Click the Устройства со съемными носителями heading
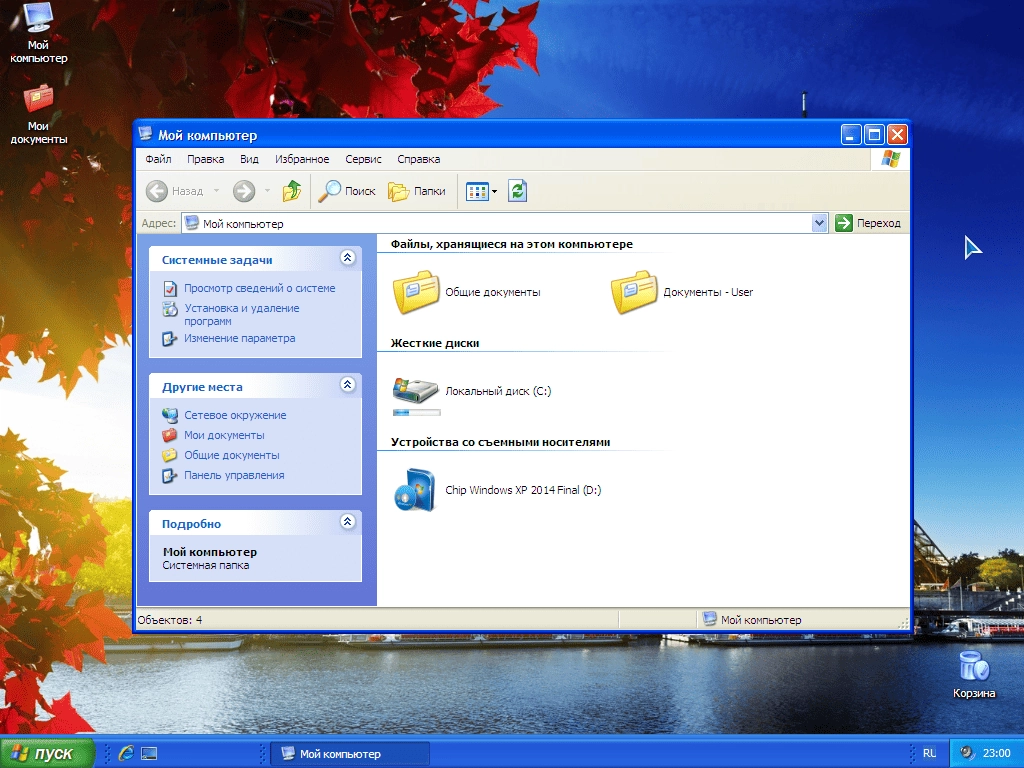Screen dimensions: 1024x768 click(500, 442)
